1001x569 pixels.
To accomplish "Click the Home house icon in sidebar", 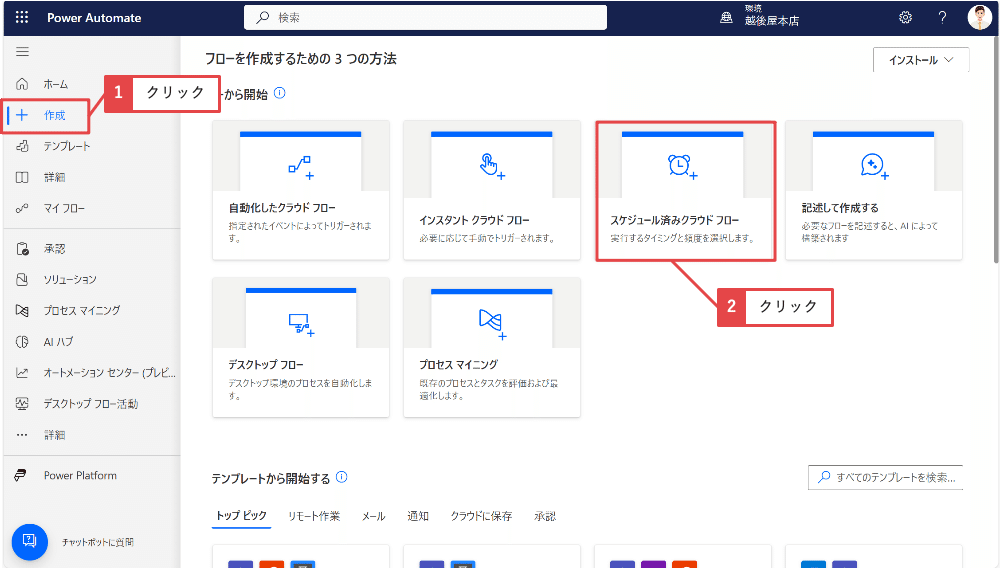I will 22,84.
